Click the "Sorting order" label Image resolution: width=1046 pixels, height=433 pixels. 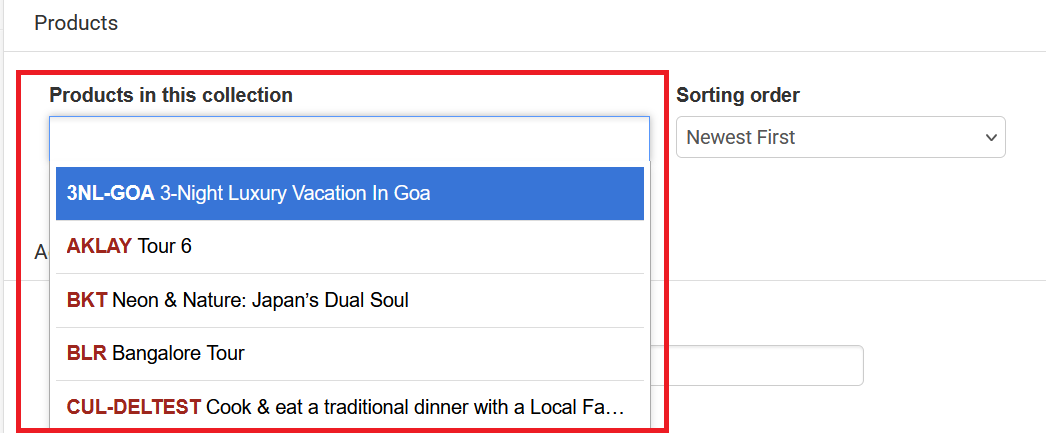point(738,95)
